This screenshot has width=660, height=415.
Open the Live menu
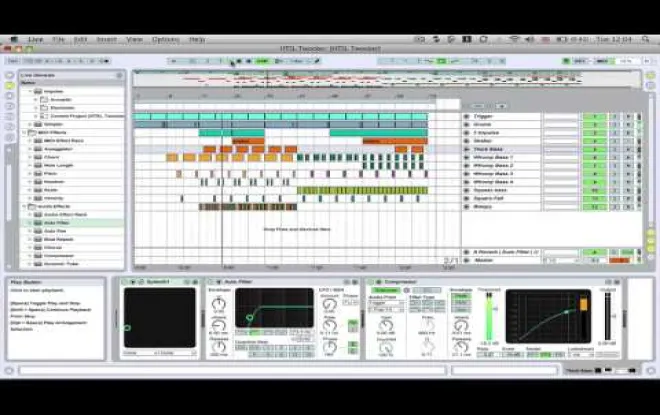click(36, 40)
